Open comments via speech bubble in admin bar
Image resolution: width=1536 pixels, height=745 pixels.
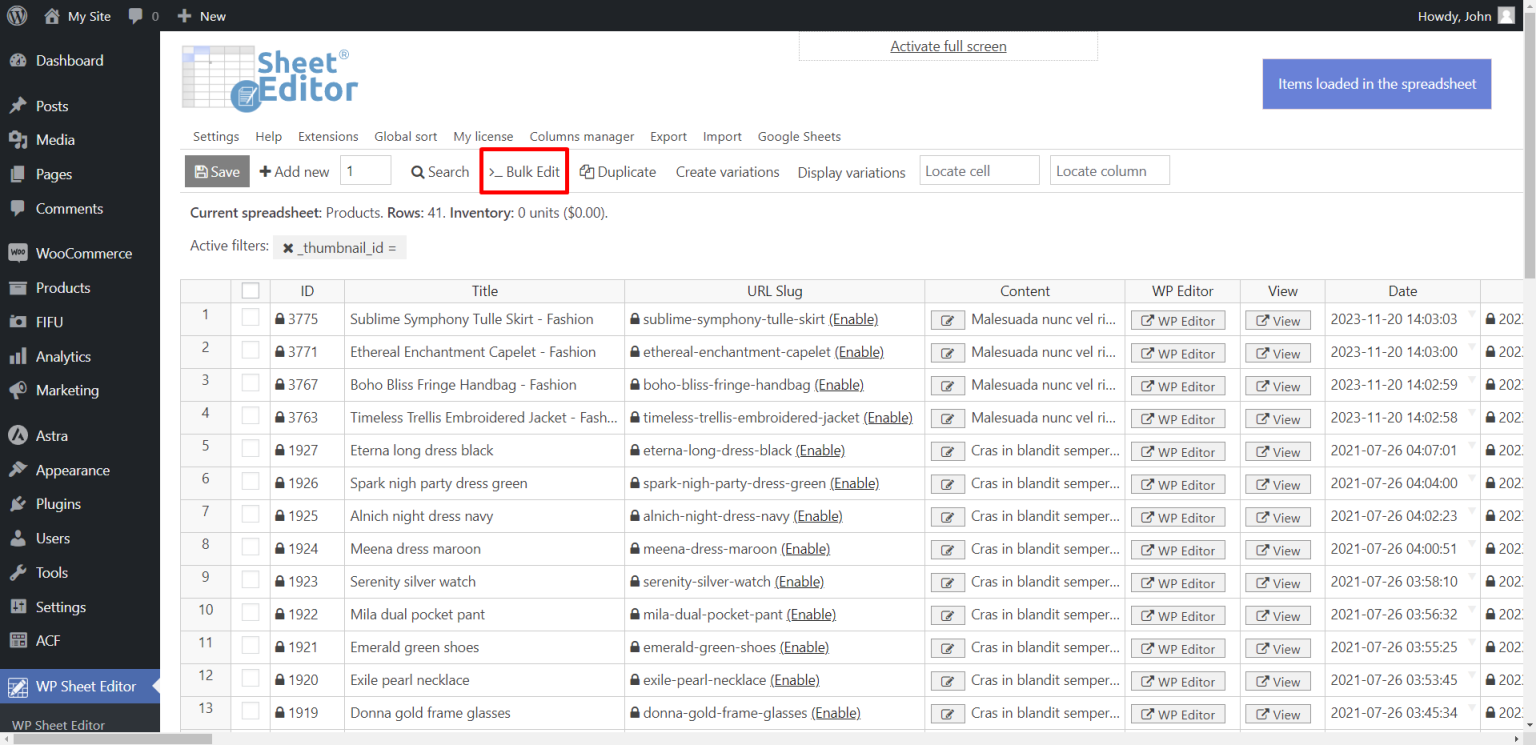[x=136, y=15]
